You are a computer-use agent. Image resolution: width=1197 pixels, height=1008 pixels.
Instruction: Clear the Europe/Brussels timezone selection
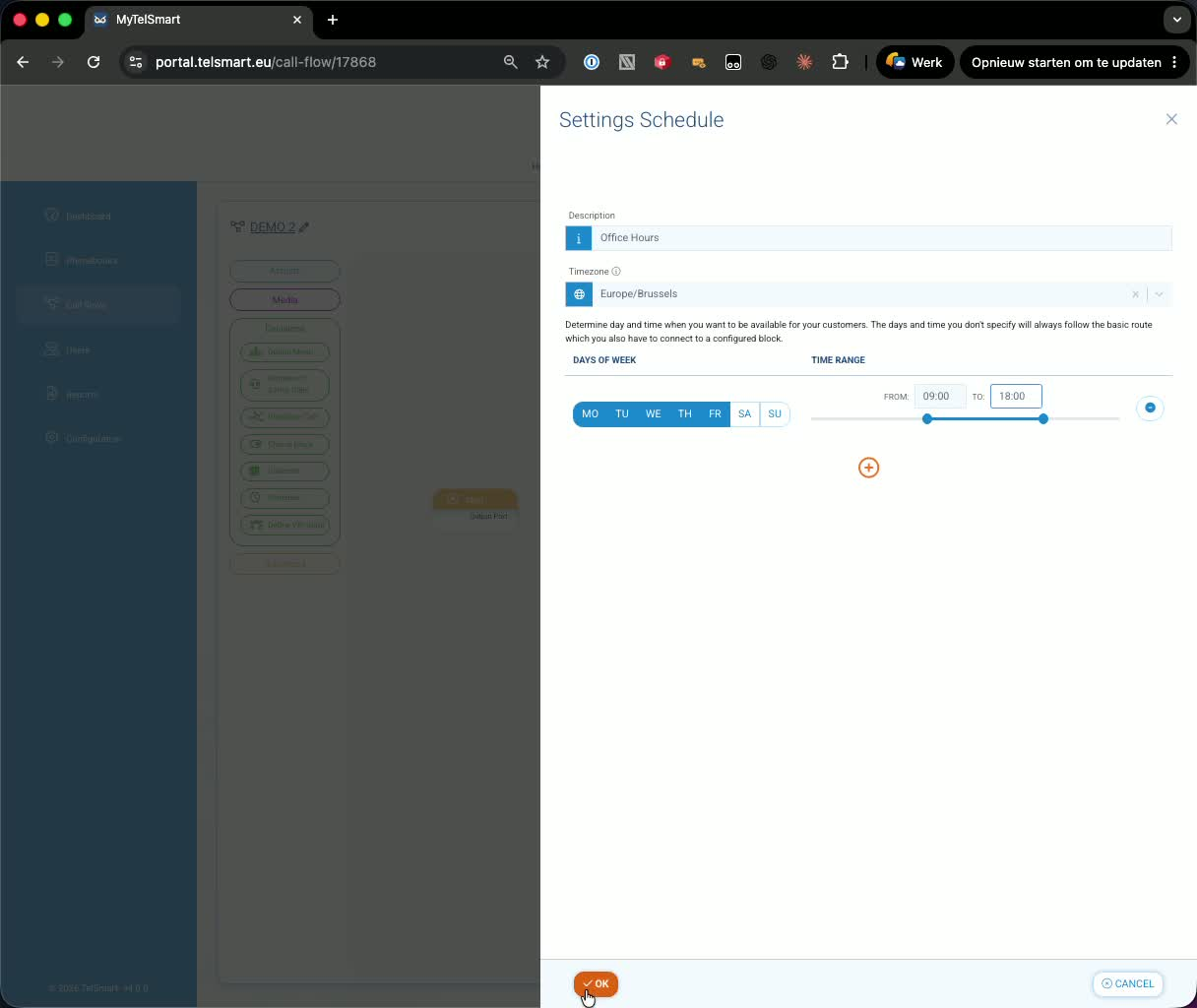click(x=1135, y=294)
